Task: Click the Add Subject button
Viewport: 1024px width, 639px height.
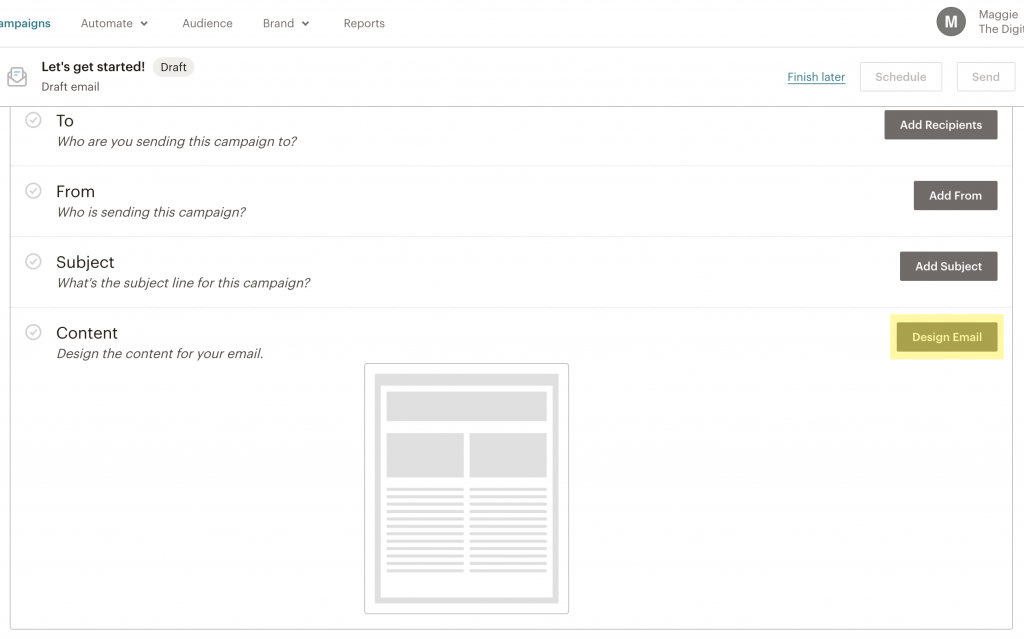Action: pos(948,266)
